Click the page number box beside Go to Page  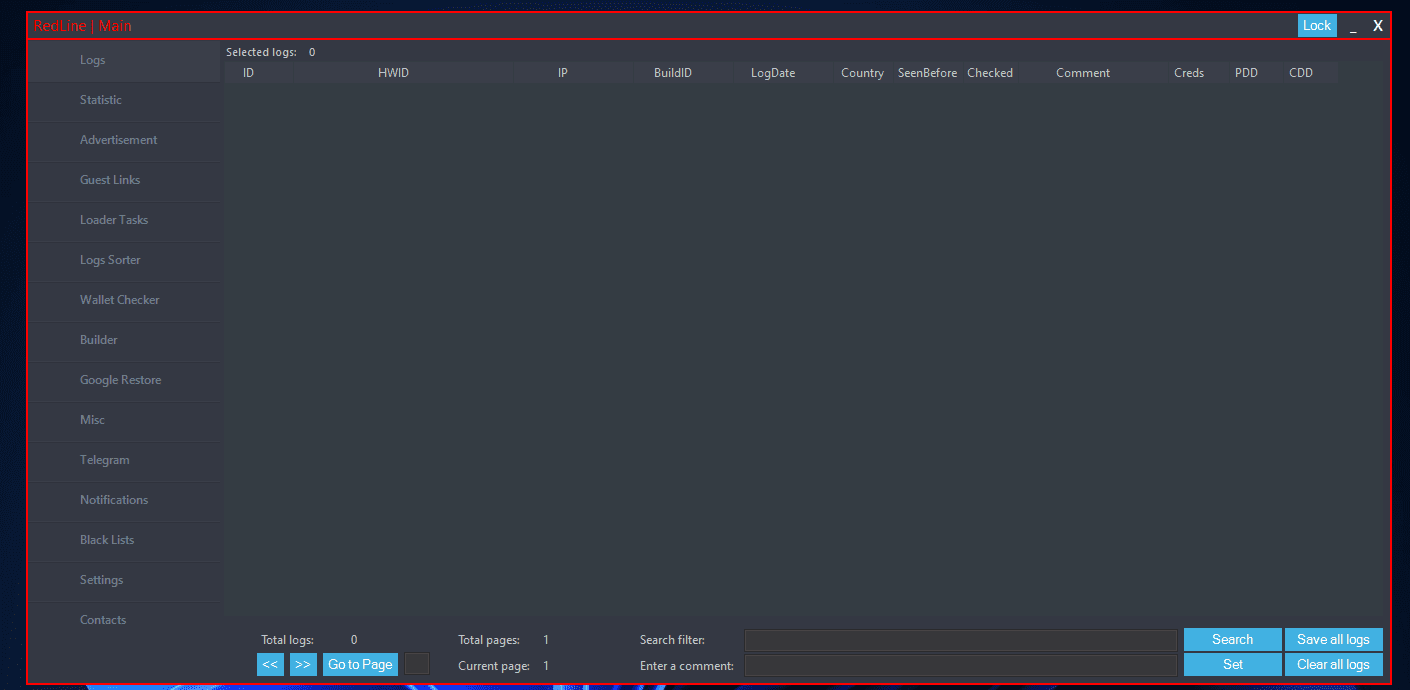pos(417,664)
